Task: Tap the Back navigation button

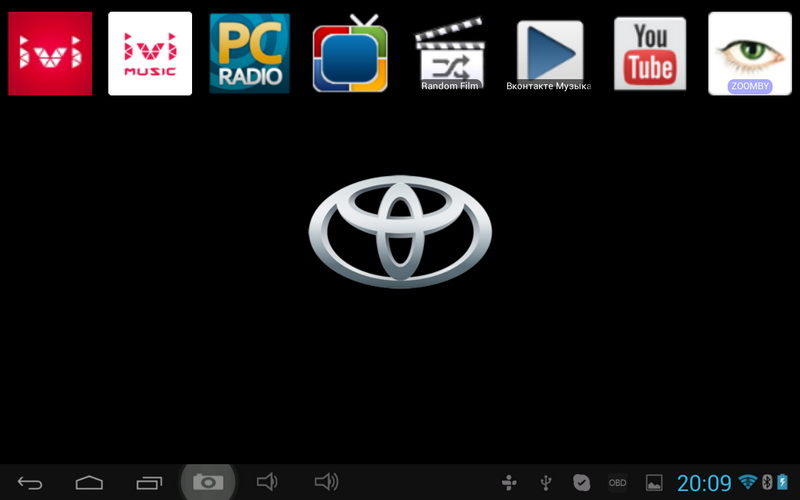Action: coord(30,482)
